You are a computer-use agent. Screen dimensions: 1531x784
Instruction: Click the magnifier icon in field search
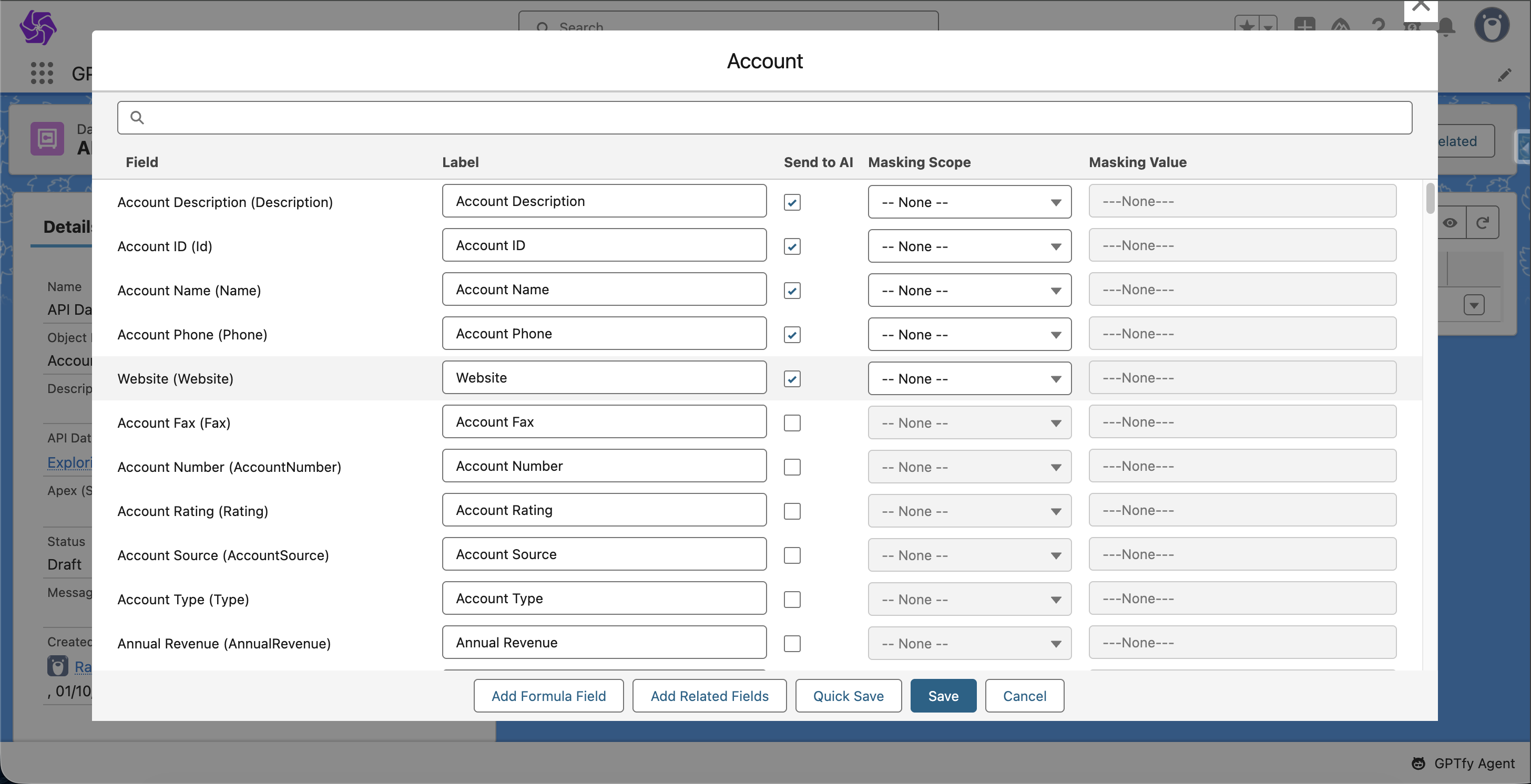[x=137, y=118]
